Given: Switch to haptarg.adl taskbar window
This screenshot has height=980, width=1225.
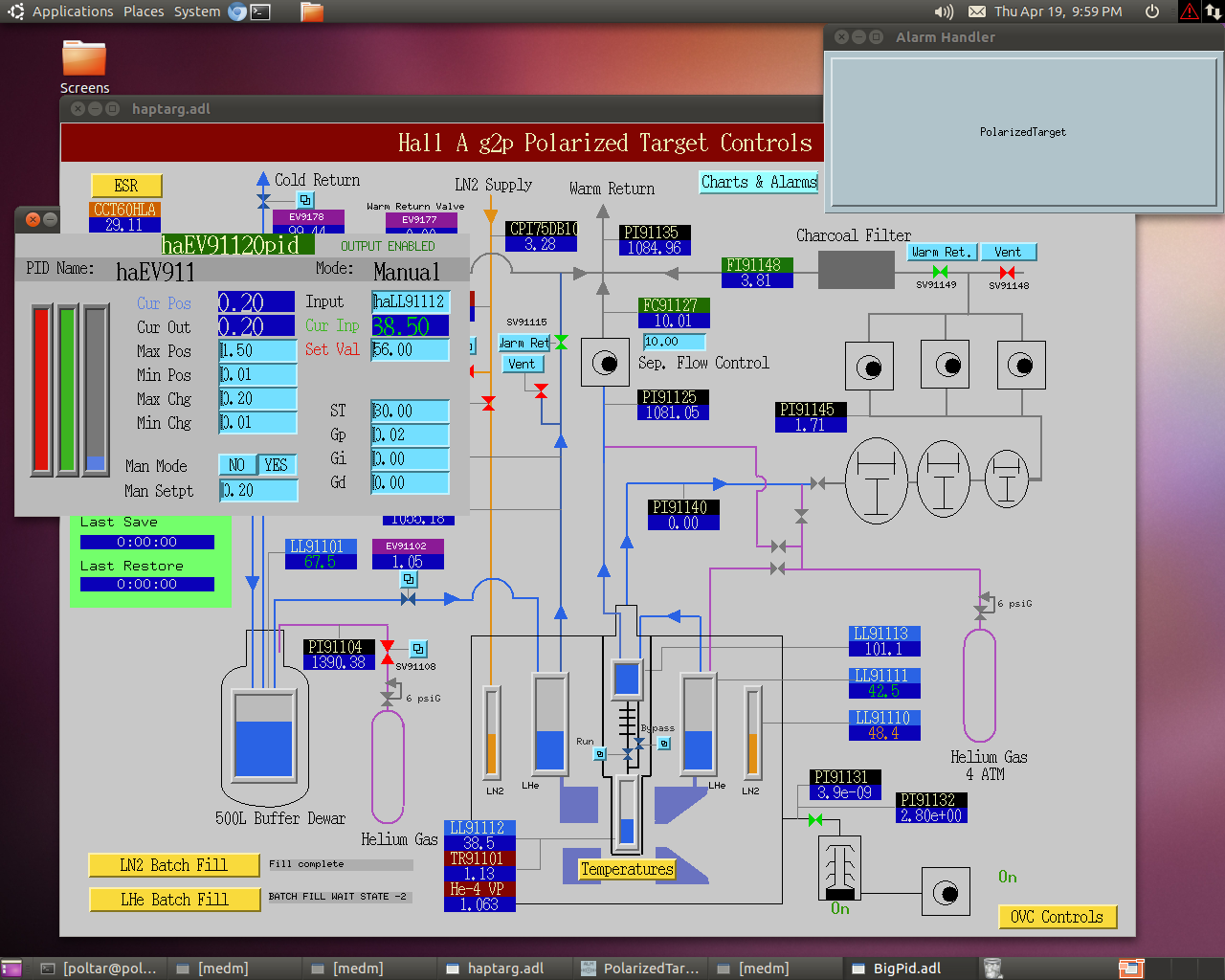Looking at the screenshot, I should pos(505,969).
